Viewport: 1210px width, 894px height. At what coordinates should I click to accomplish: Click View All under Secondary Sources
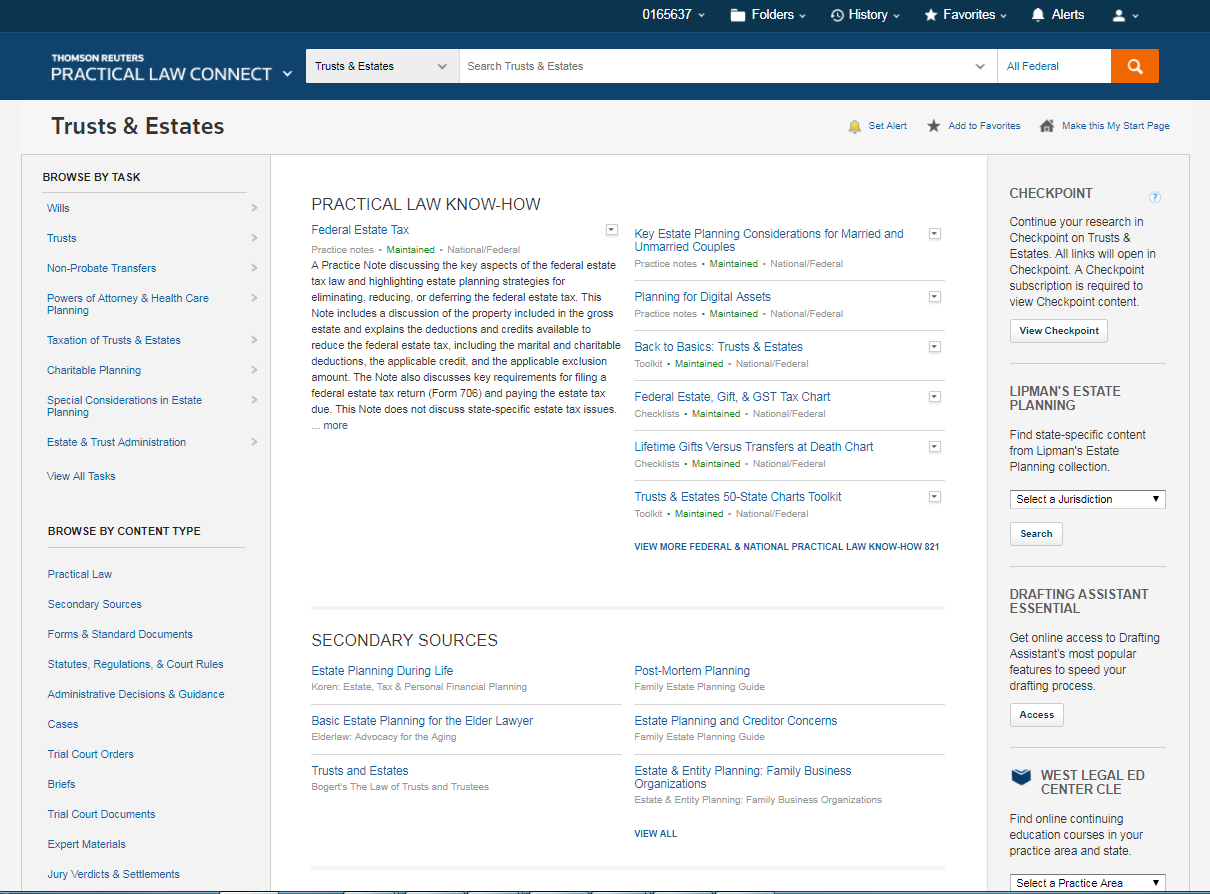coord(656,833)
